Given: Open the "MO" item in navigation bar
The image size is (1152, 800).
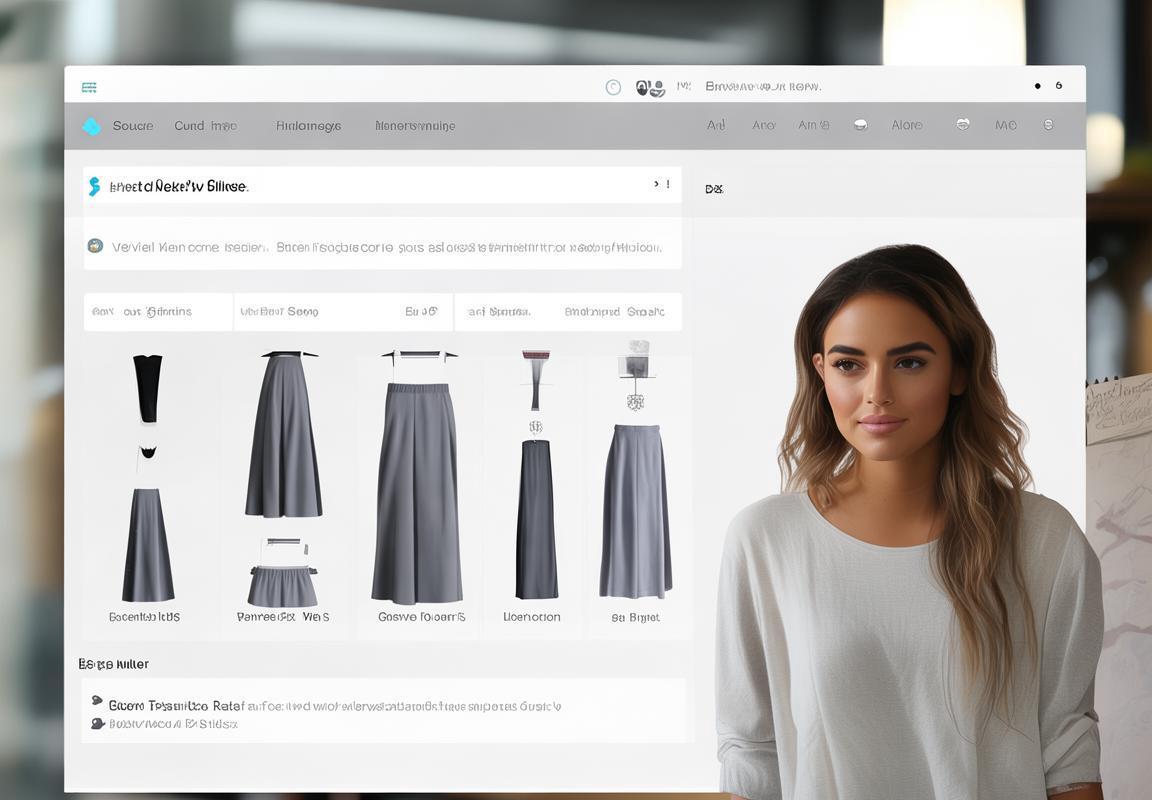Looking at the screenshot, I should coord(1006,125).
